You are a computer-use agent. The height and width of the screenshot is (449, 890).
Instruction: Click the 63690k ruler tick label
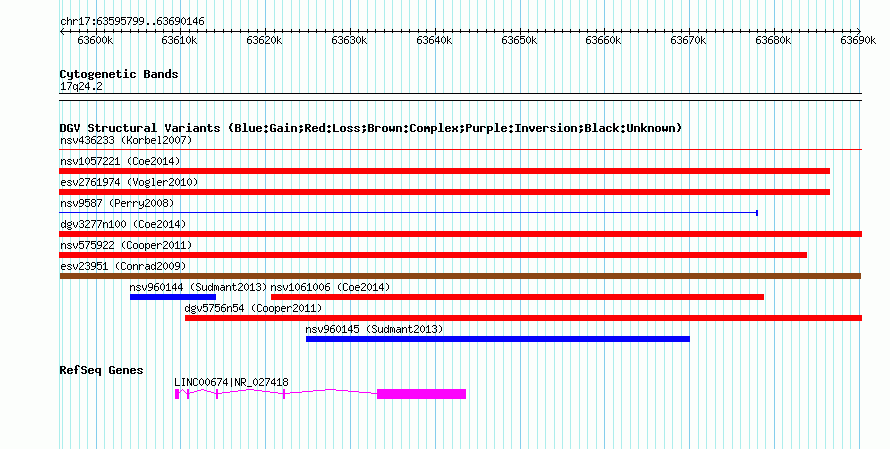(858, 40)
